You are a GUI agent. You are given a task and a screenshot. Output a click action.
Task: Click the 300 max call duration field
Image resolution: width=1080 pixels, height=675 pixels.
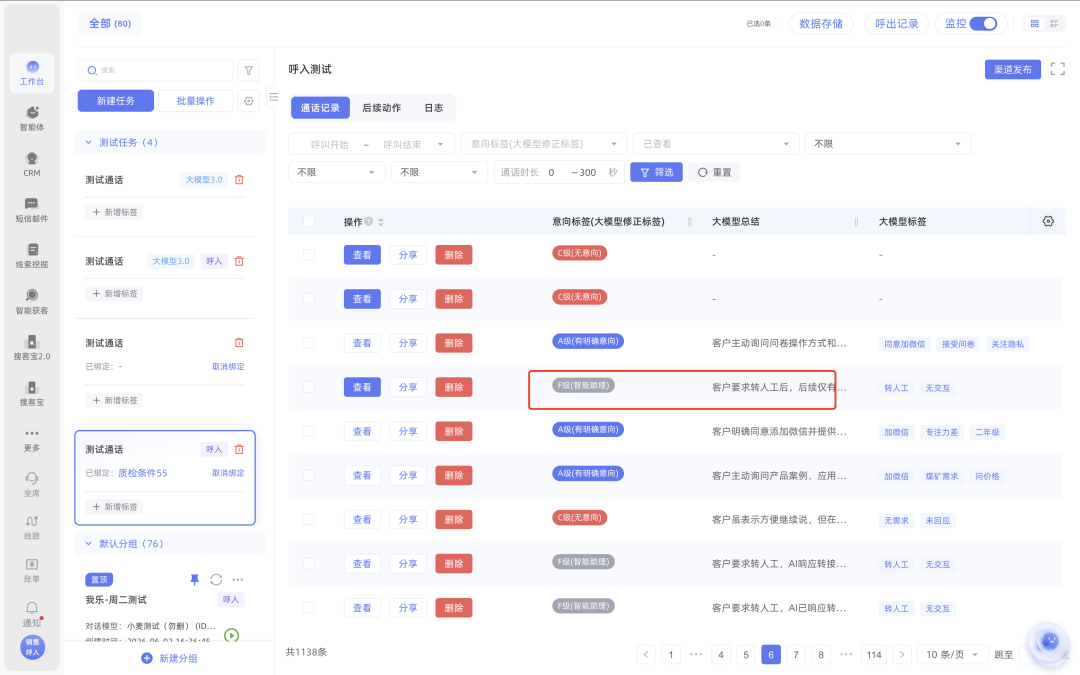(588, 172)
